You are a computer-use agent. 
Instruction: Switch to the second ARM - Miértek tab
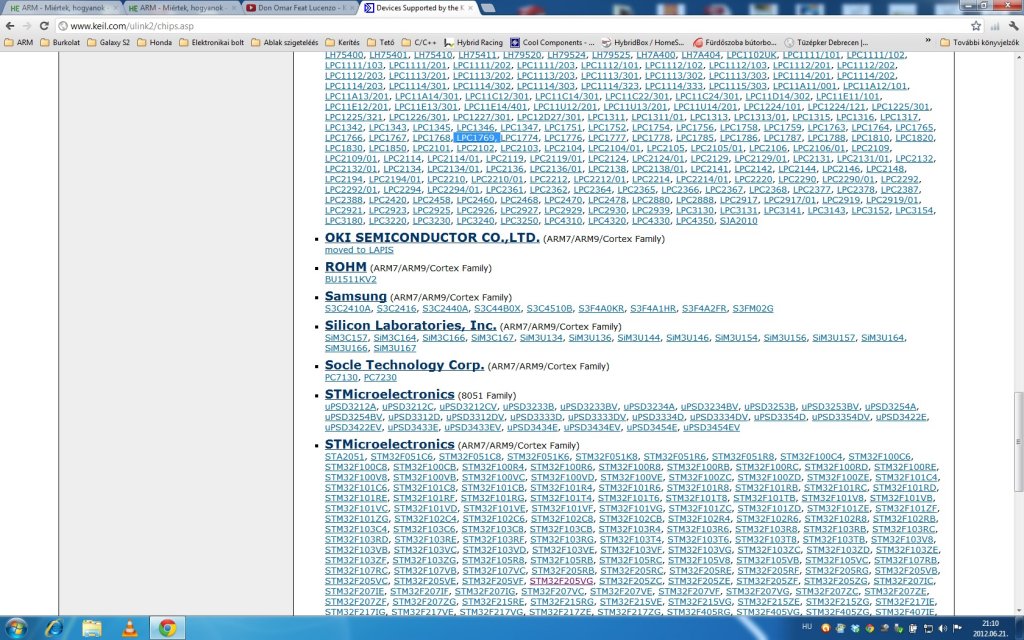180,8
